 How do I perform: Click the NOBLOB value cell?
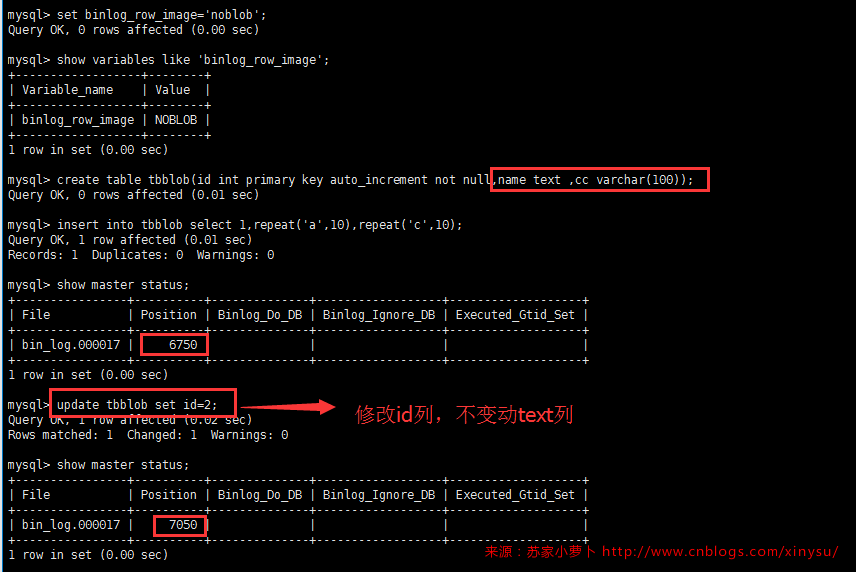(176, 120)
